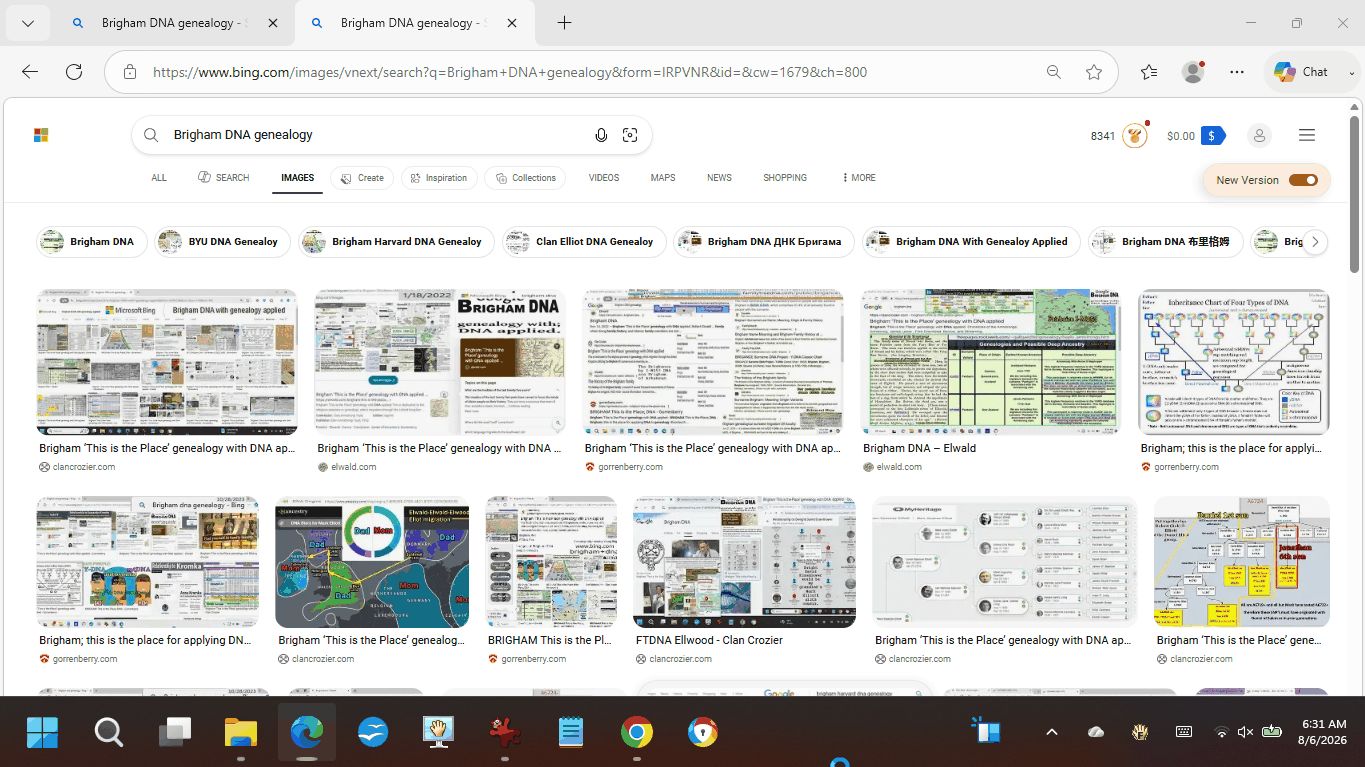This screenshot has width=1365, height=767.
Task: Open visual search camera icon
Action: (630, 135)
